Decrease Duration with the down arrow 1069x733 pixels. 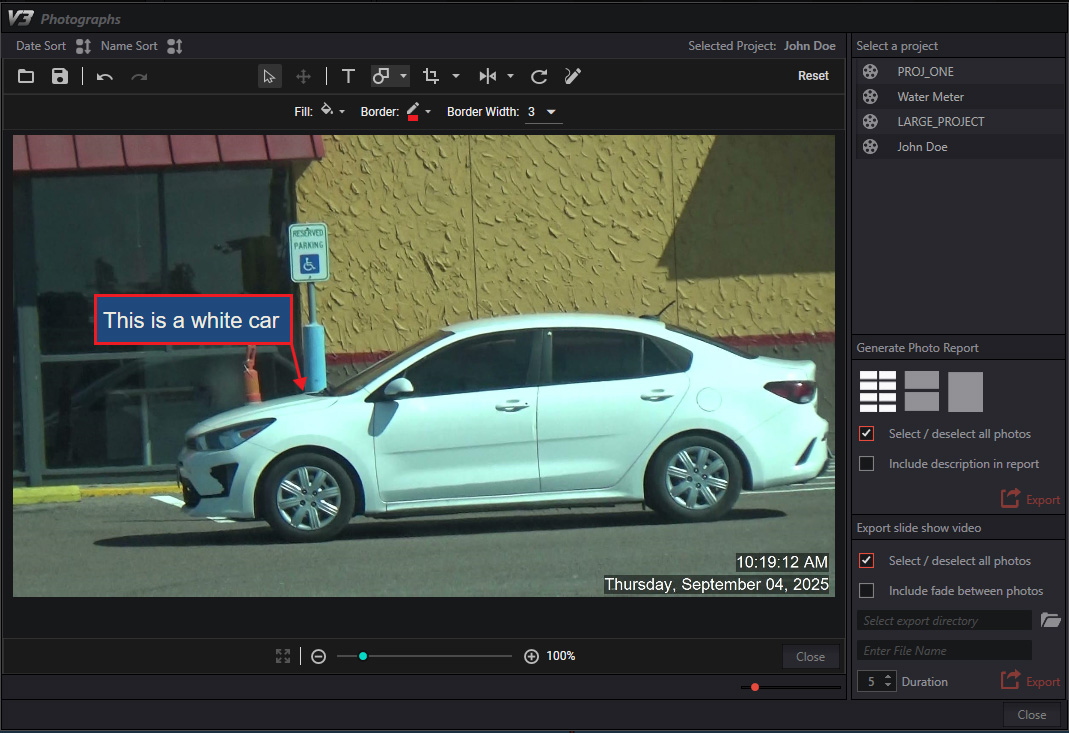tap(888, 685)
